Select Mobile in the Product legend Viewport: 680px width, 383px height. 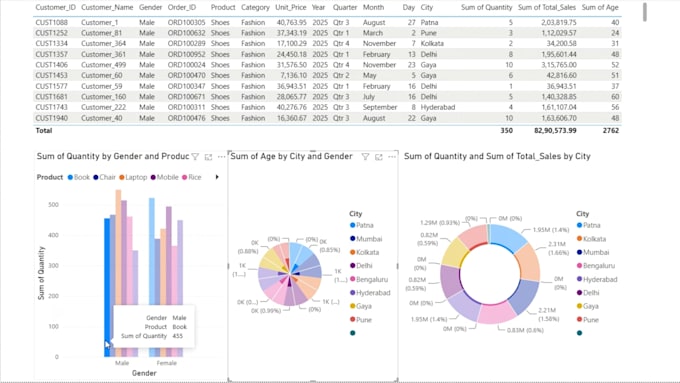pos(164,177)
